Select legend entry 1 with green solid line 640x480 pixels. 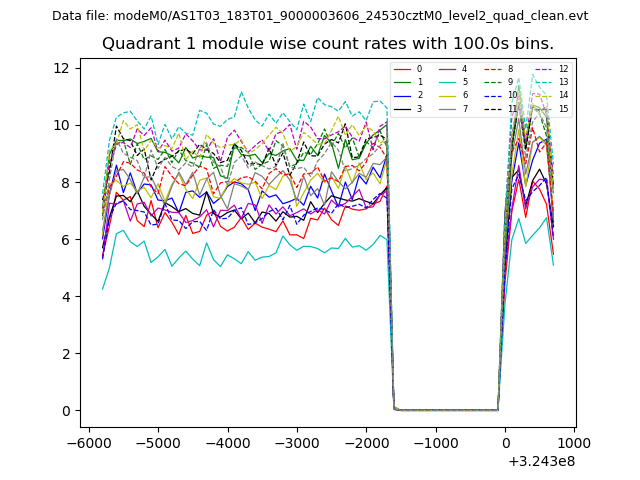408,82
